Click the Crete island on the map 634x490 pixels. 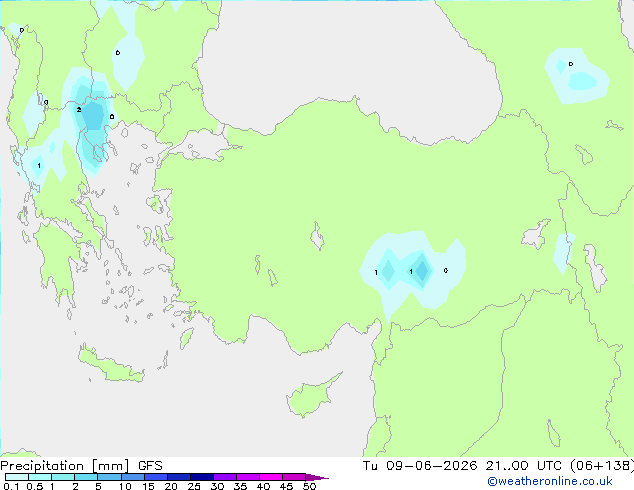(111, 364)
